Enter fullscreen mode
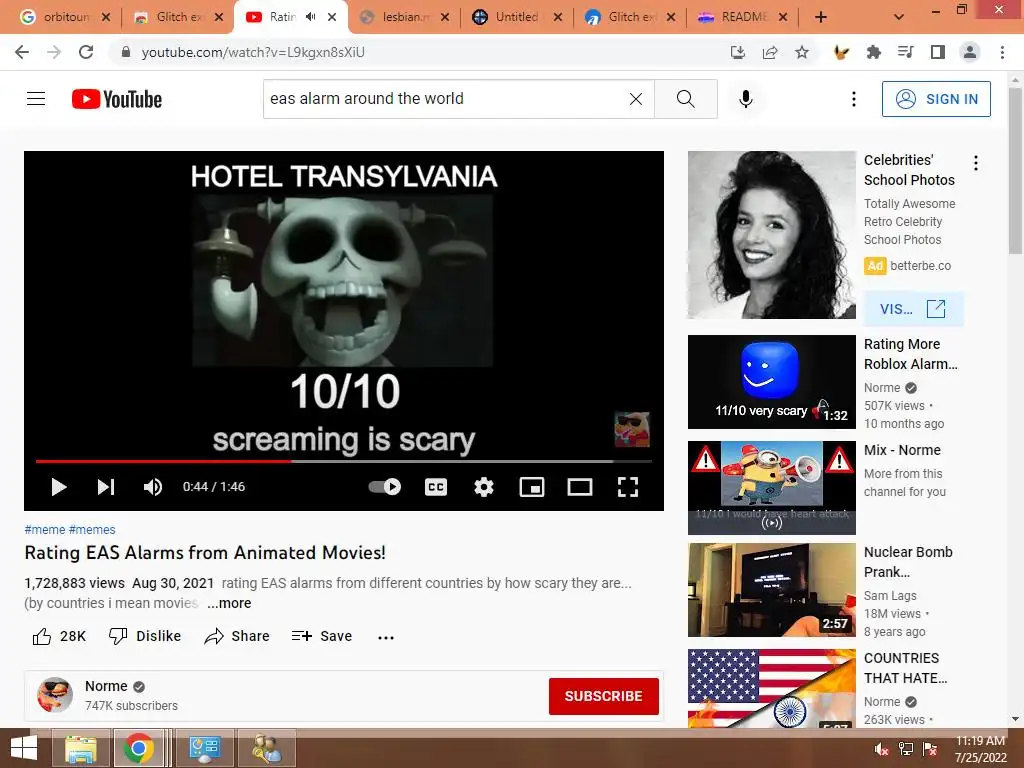This screenshot has width=1024, height=768. tap(628, 487)
